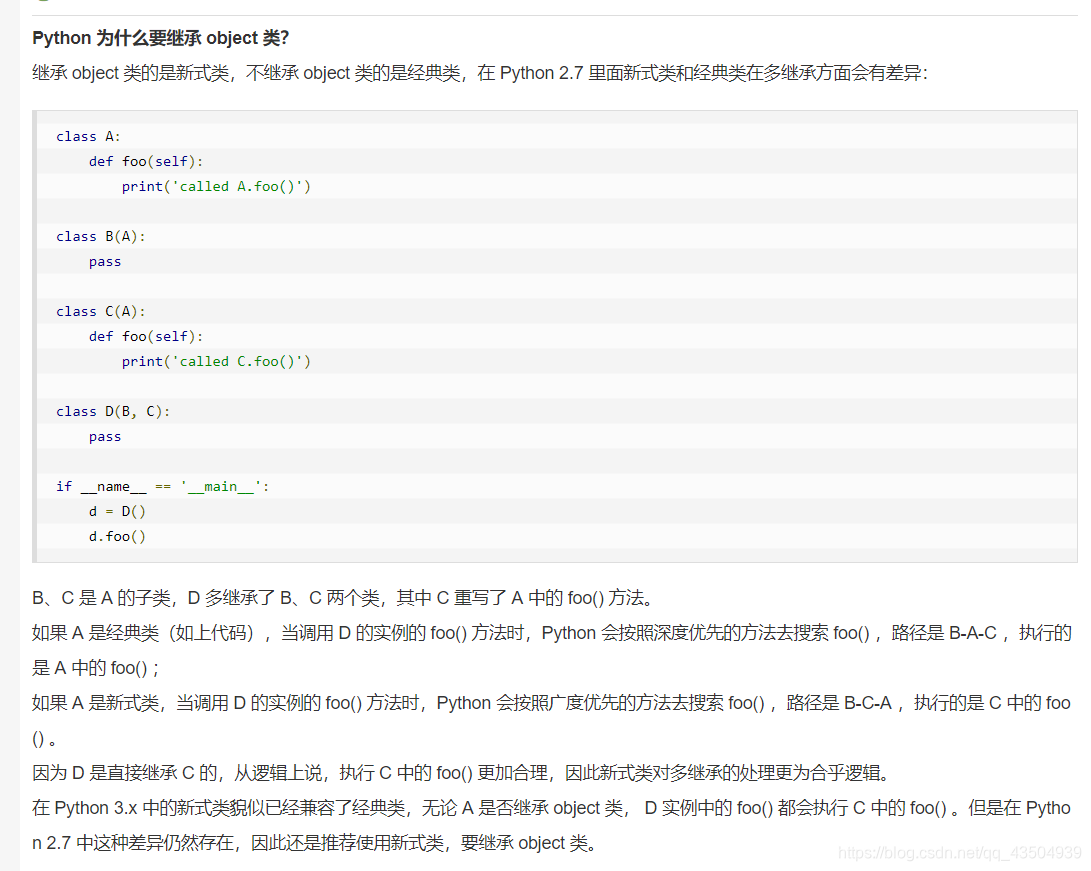Click sentence starting '因为 D 是直接继承 C 的'
Screen dimensions: 1091x871
click(462, 773)
